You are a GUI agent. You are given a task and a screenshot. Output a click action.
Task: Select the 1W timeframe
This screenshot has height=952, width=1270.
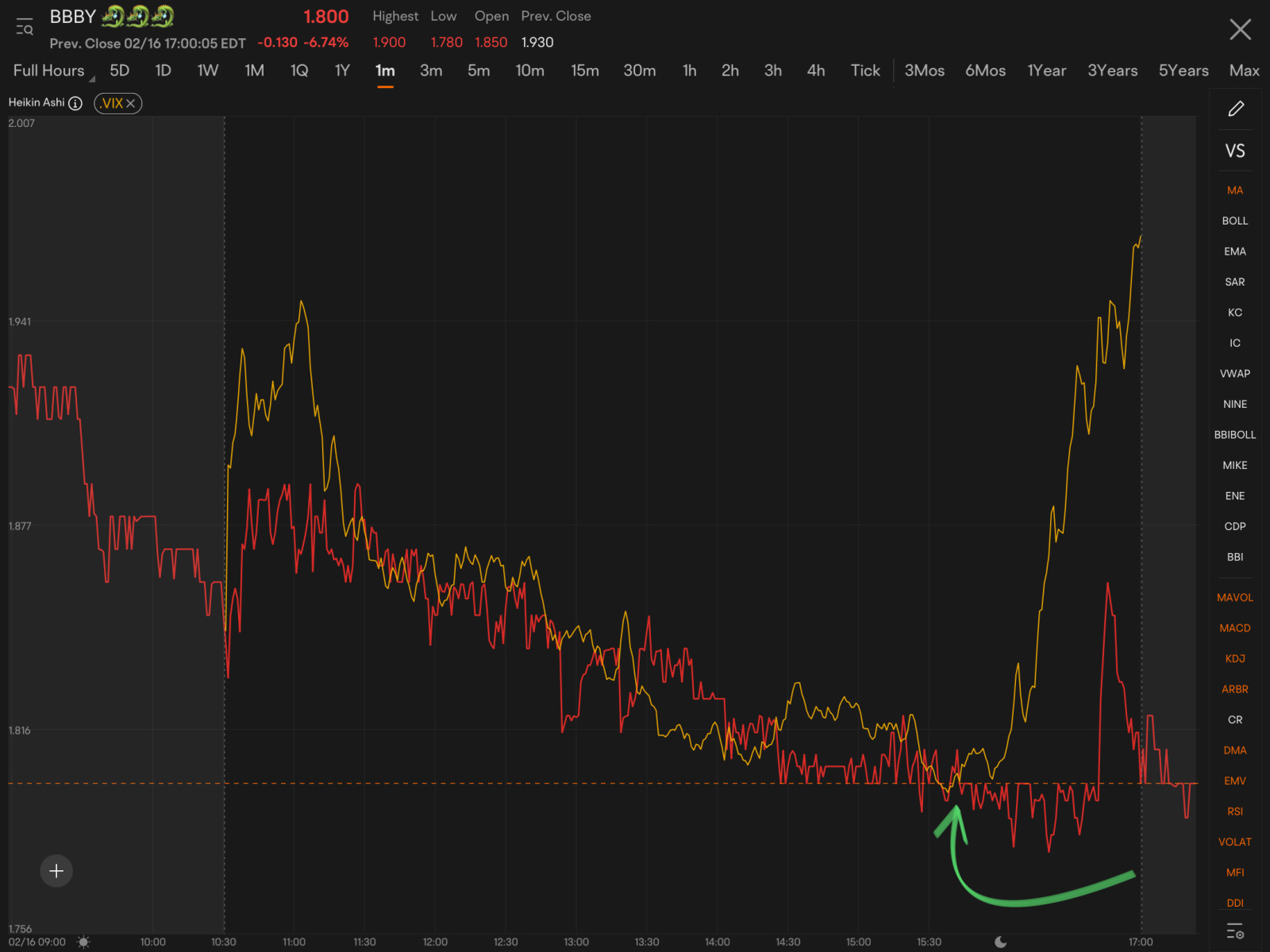tap(208, 71)
